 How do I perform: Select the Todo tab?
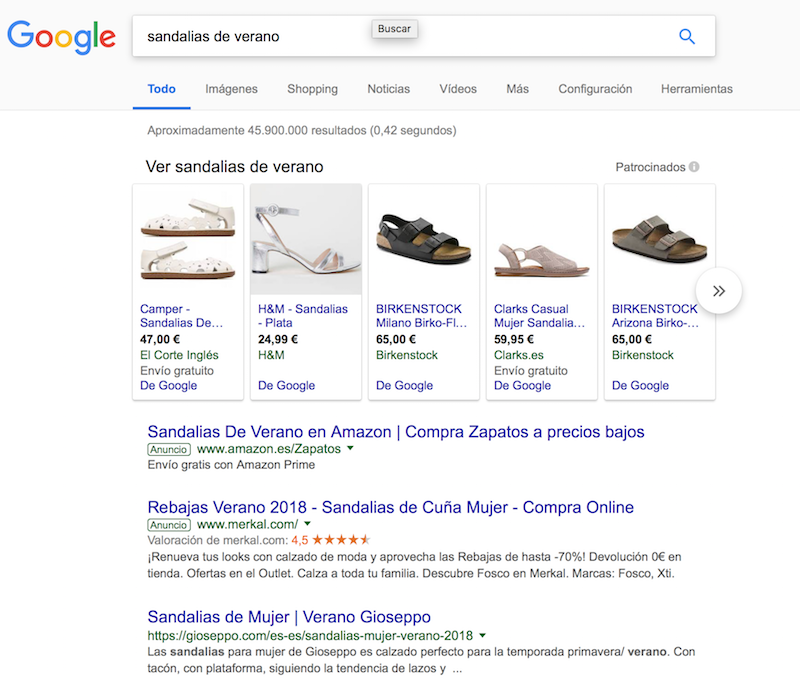[x=162, y=89]
